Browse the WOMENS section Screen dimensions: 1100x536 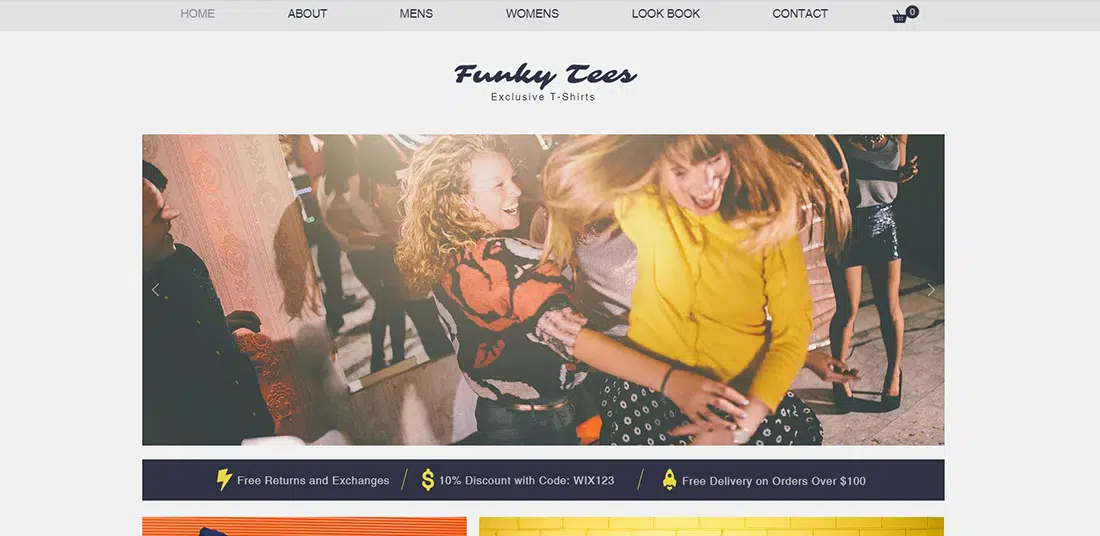(x=532, y=13)
